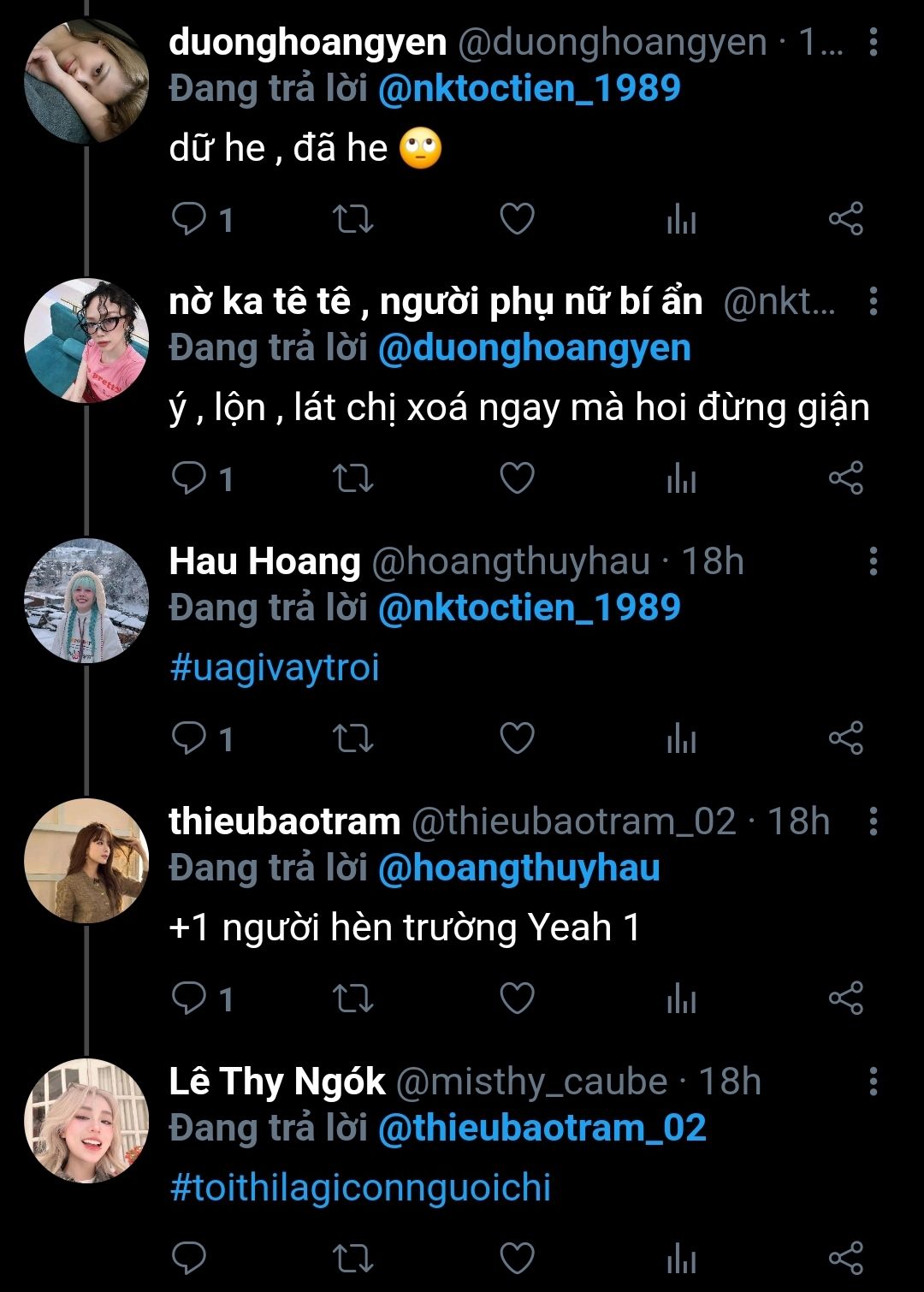Reply to duonghoangyen's tweet
This screenshot has width=924, height=1292.
pyautogui.click(x=189, y=219)
